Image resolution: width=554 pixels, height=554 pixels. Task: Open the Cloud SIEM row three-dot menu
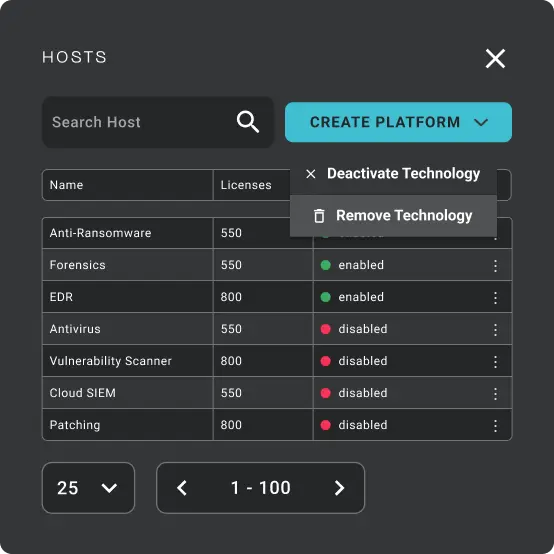point(495,394)
